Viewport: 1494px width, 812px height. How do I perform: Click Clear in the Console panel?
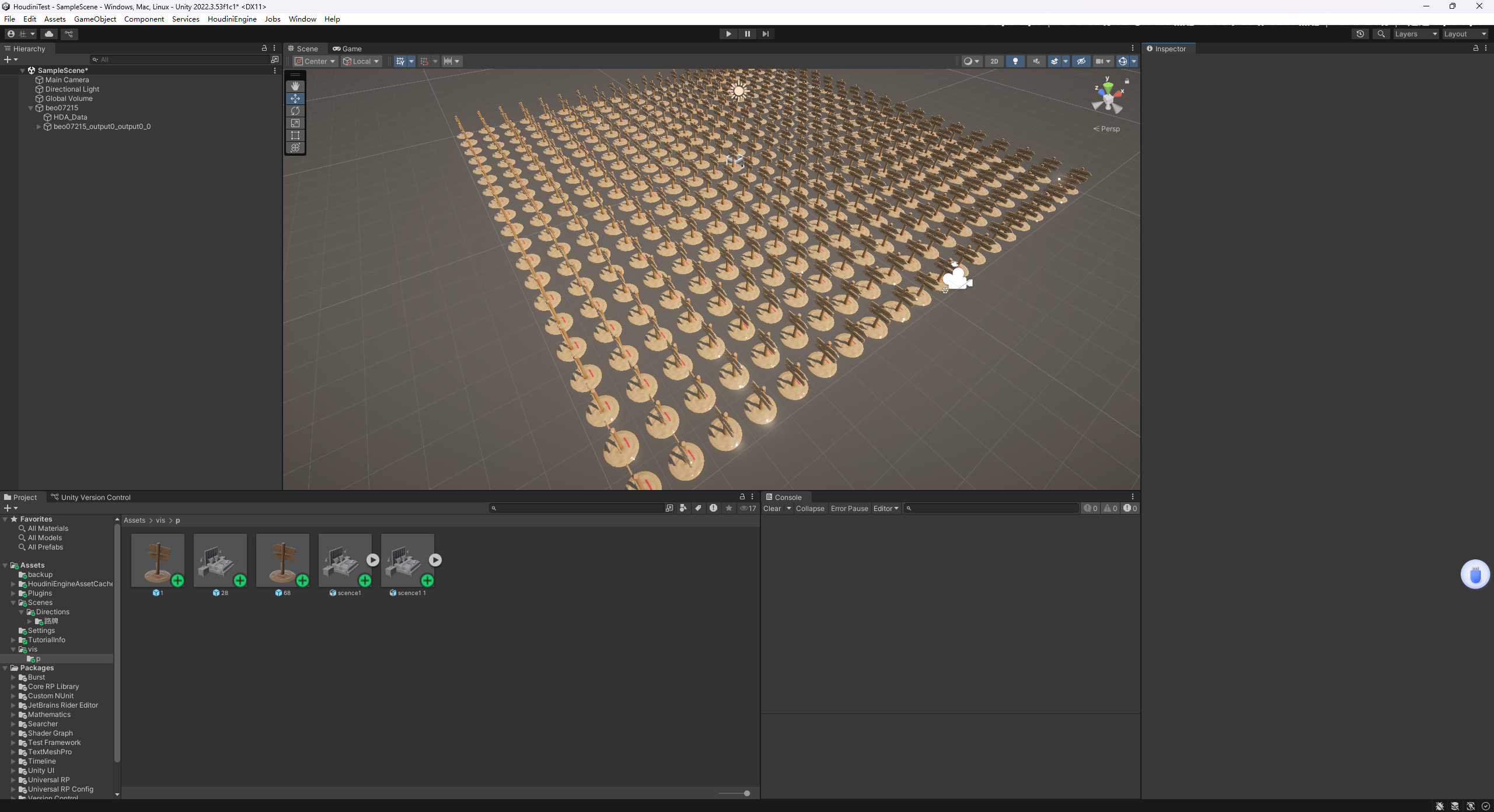tap(773, 508)
